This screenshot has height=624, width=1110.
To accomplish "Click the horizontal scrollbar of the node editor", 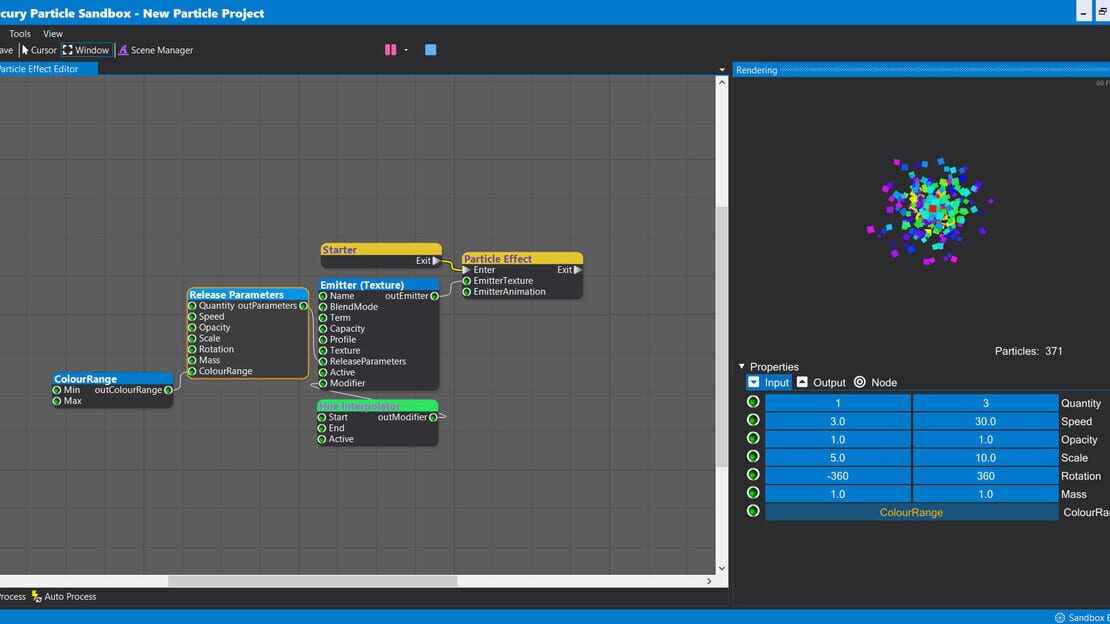I will 312,581.
